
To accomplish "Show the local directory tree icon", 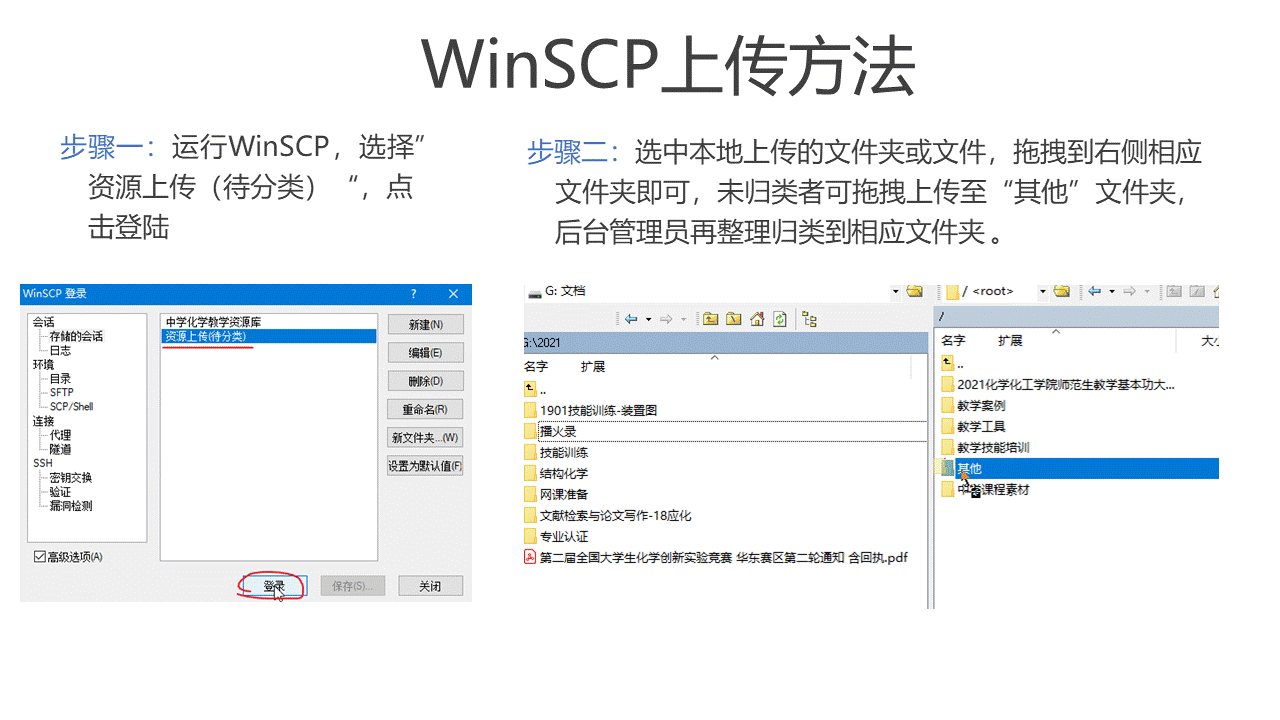I will (810, 319).
